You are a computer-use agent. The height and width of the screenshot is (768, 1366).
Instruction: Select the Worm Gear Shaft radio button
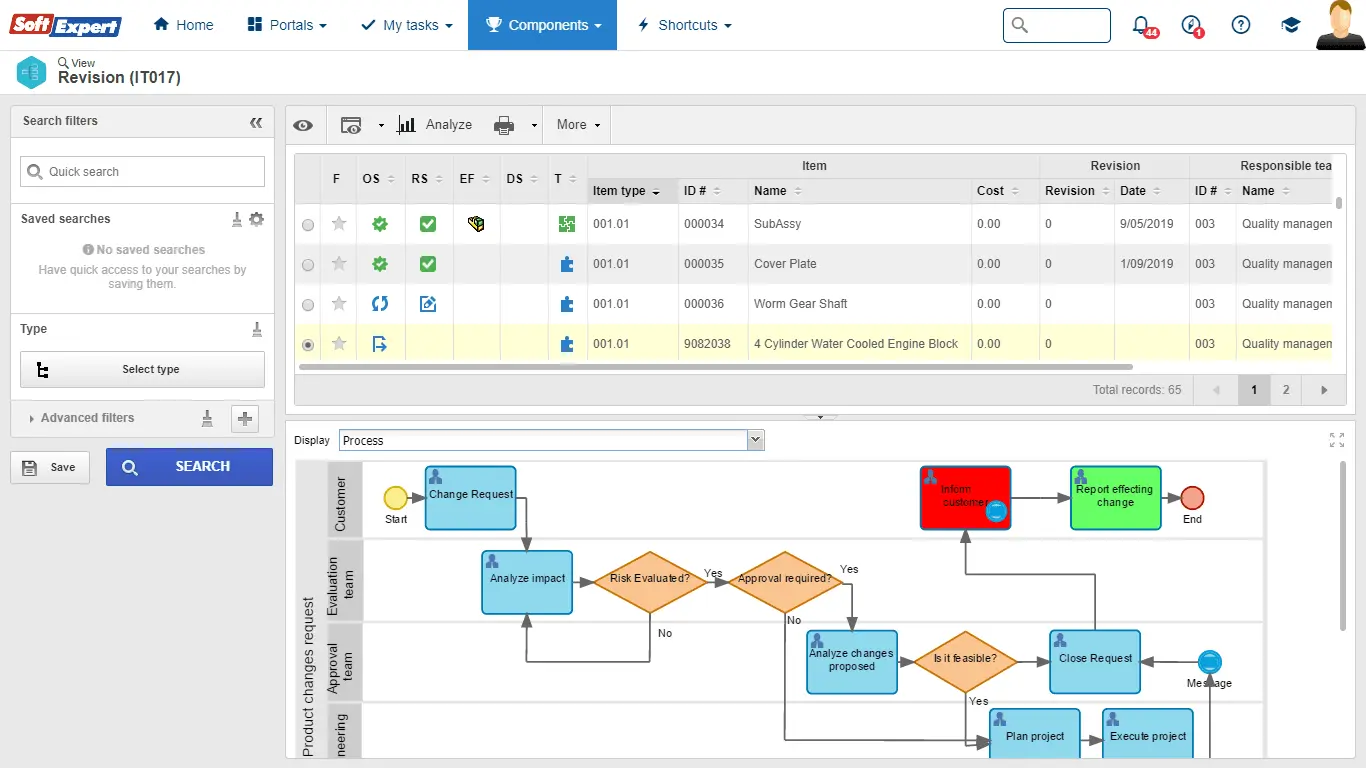308,305
